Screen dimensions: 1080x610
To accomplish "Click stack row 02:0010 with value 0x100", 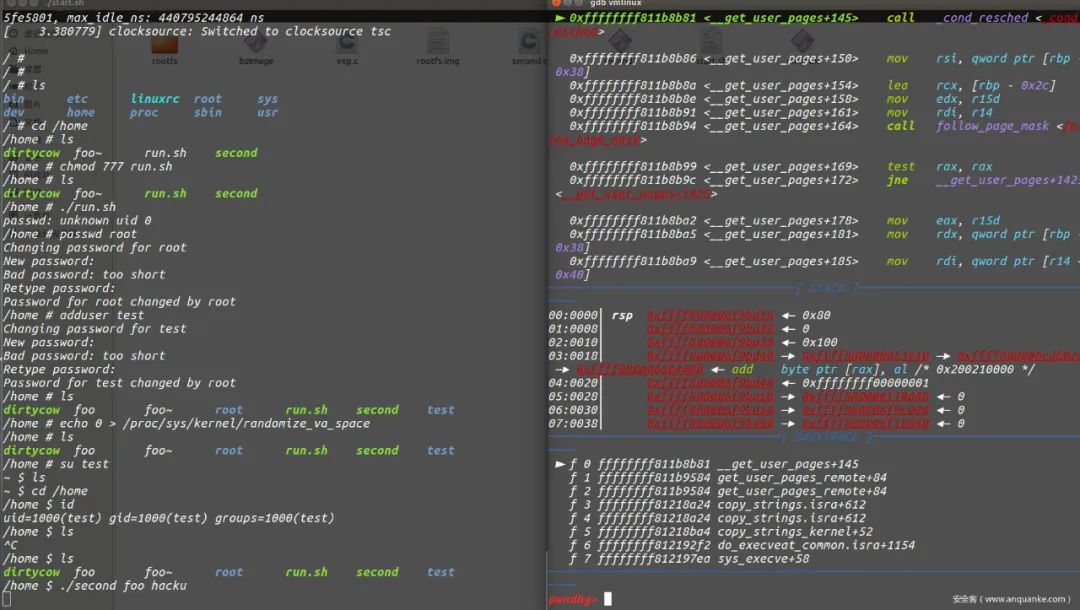I will (693, 342).
